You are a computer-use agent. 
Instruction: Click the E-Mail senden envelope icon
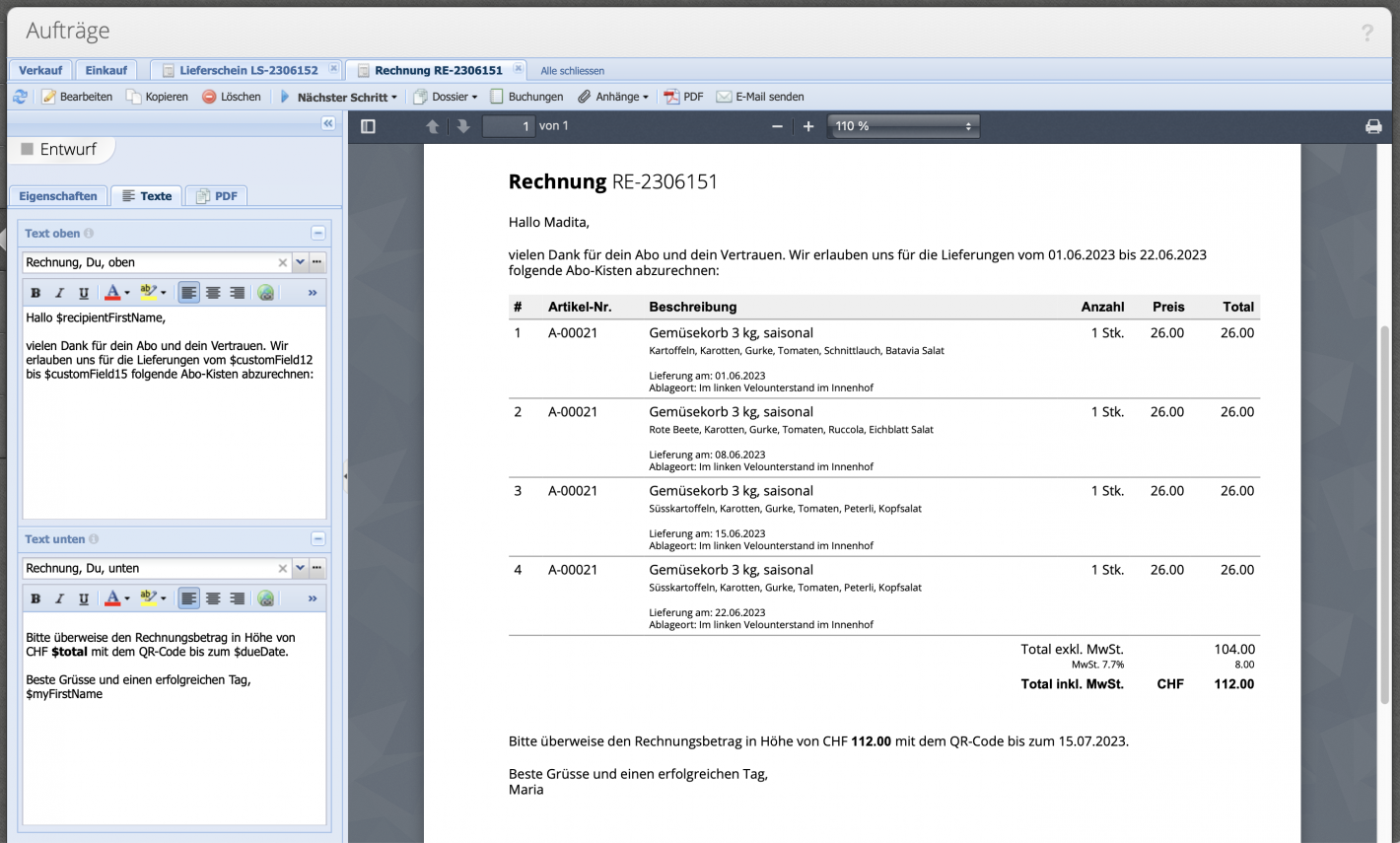723,96
